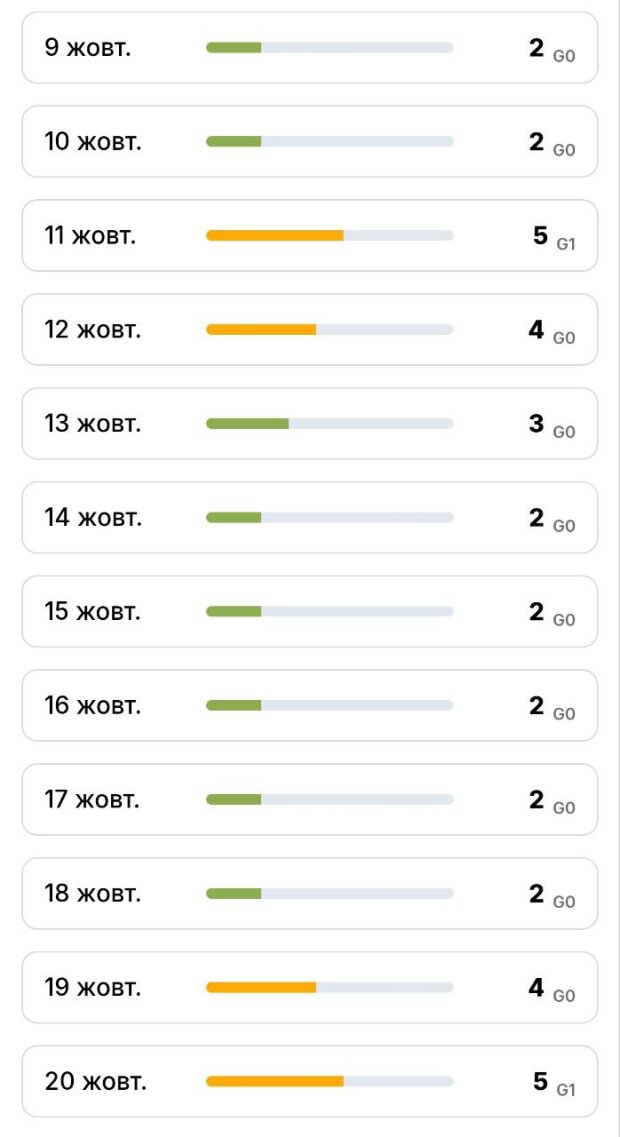Click the progress bar for 15 жовт.
This screenshot has height=1137, width=620.
(x=329, y=612)
